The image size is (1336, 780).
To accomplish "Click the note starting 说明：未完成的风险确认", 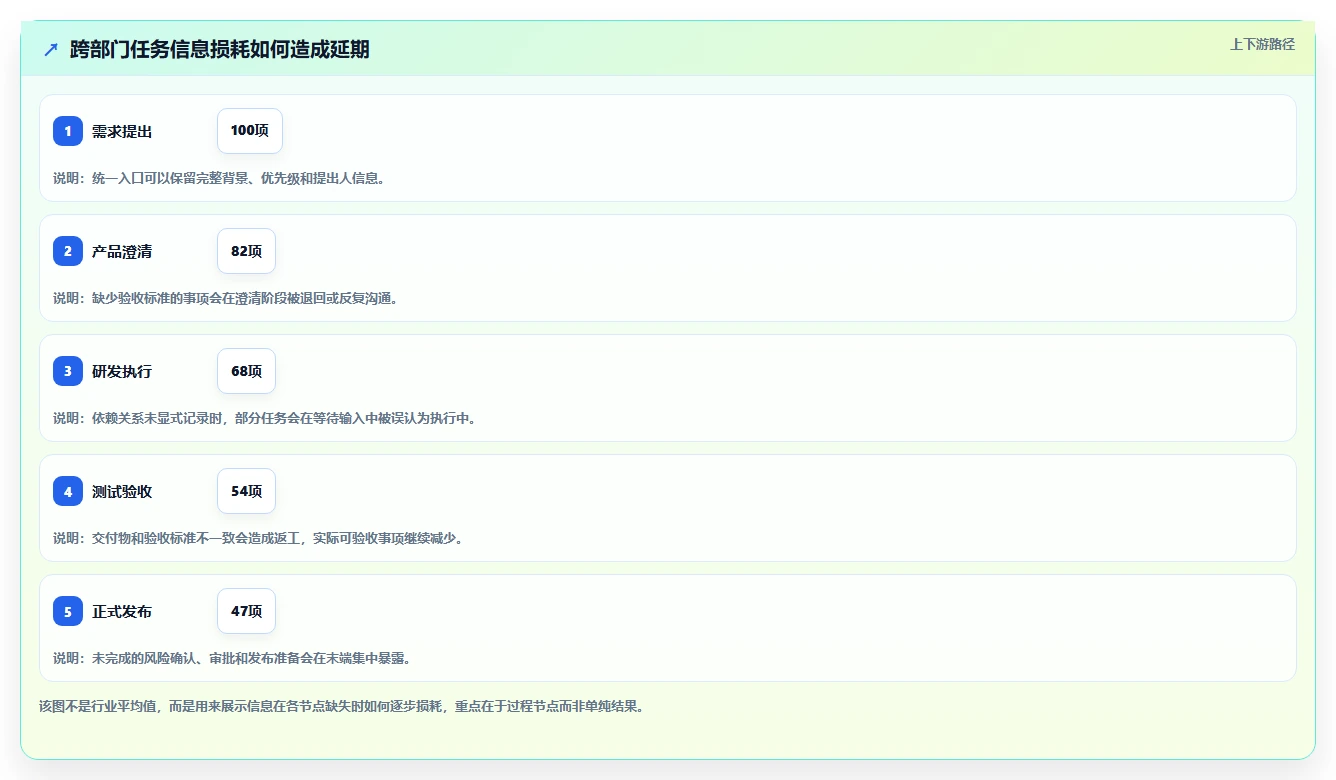I will pyautogui.click(x=232, y=658).
